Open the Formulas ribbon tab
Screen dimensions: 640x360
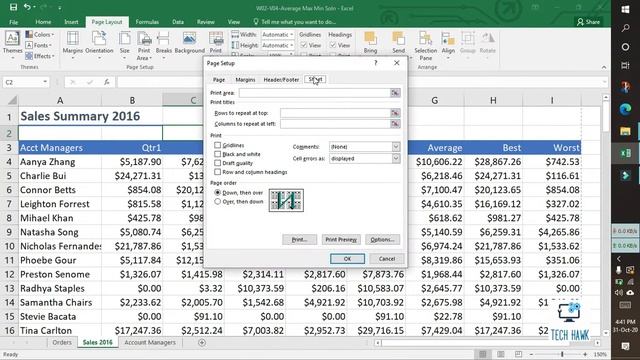point(147,22)
